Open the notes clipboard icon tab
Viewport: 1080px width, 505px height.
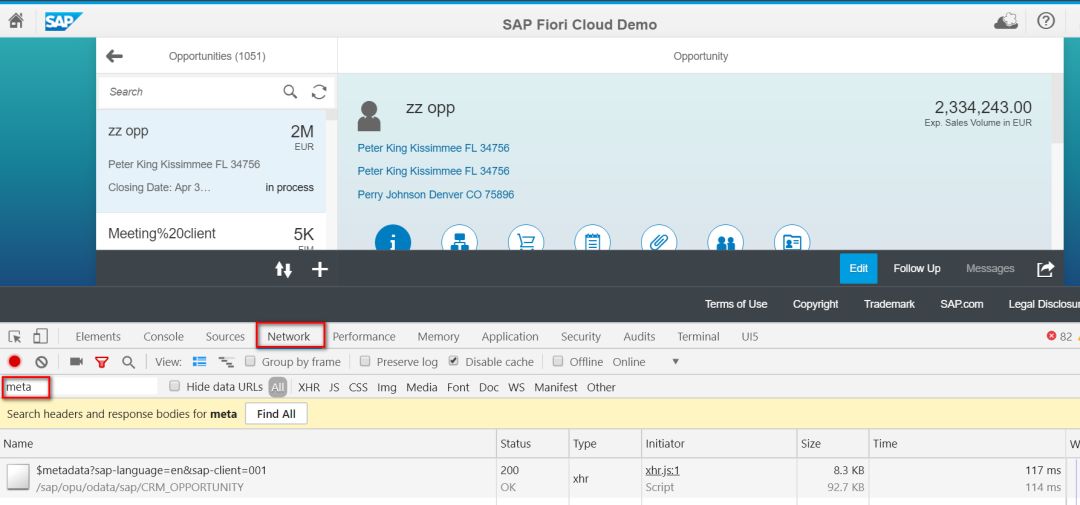(592, 238)
